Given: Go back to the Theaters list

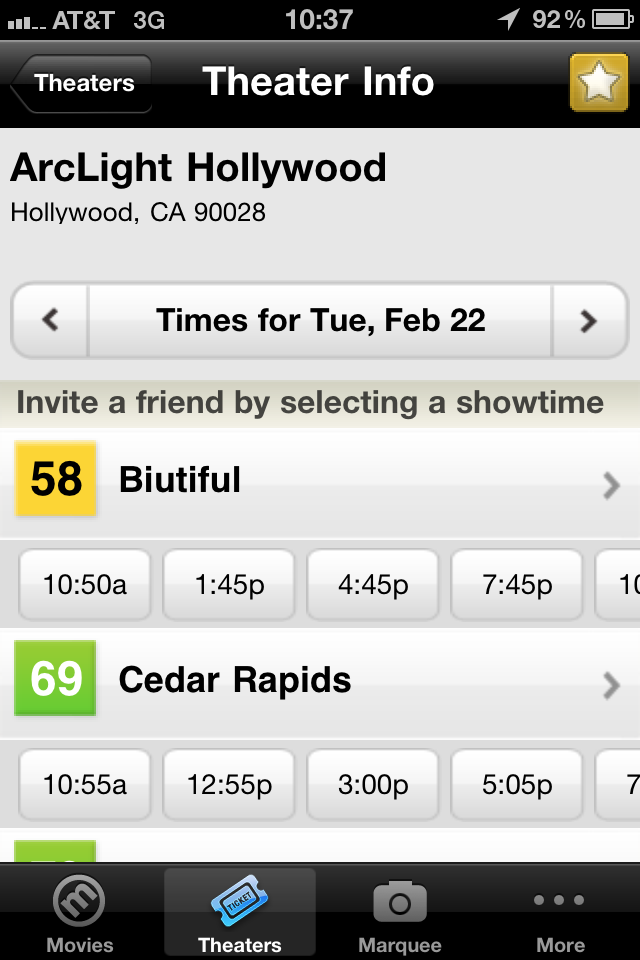Looking at the screenshot, I should pyautogui.click(x=81, y=83).
